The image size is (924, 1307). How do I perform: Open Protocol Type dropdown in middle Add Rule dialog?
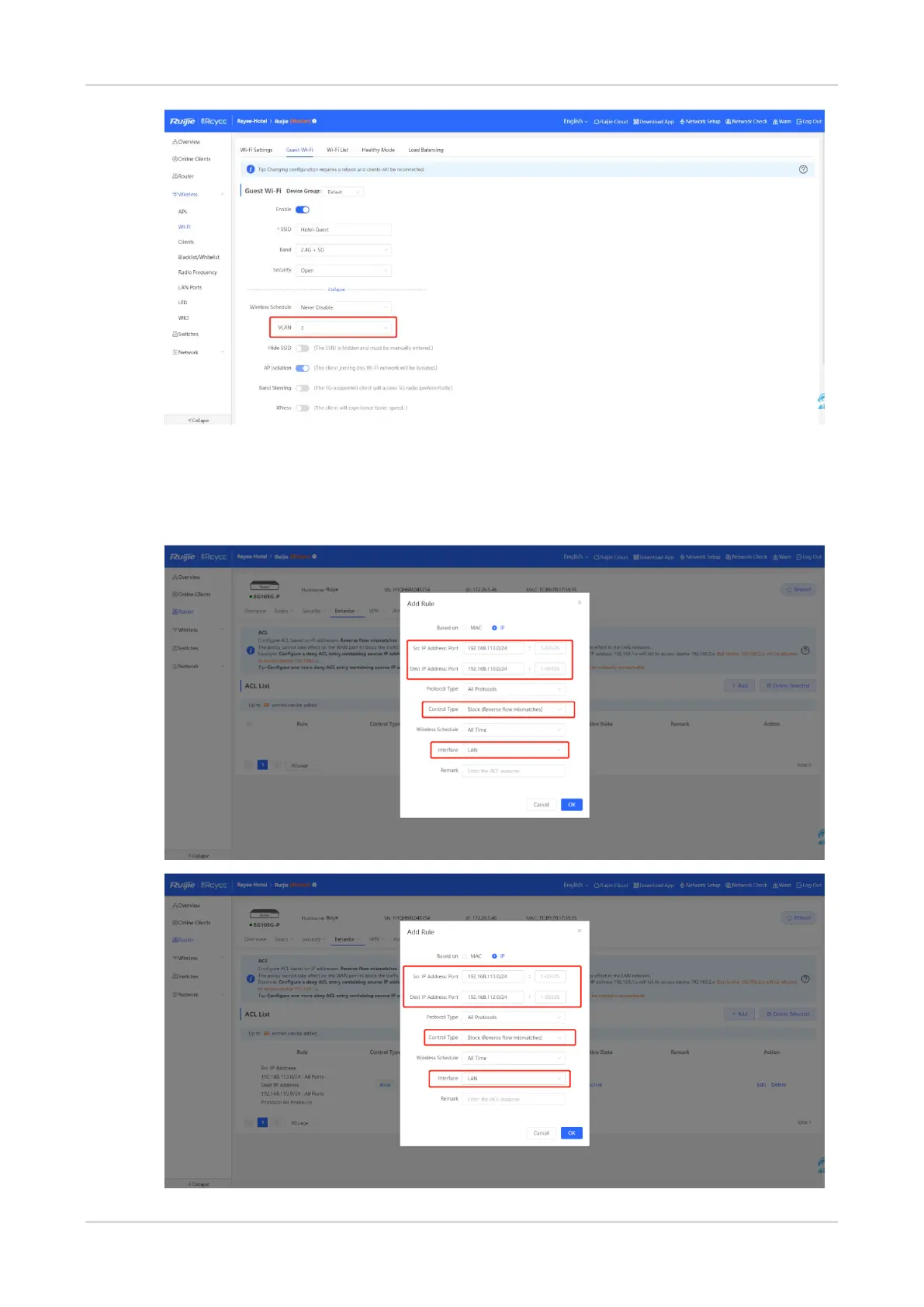point(514,689)
